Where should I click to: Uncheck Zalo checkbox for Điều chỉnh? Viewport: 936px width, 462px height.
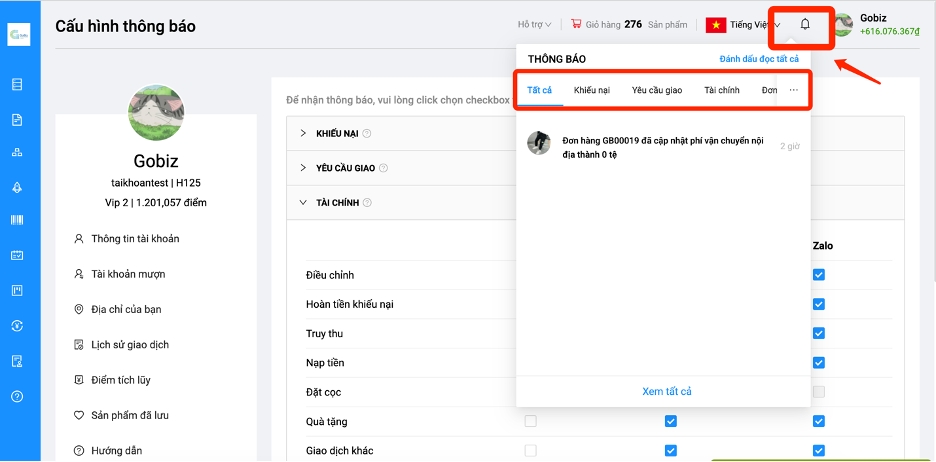coord(819,275)
